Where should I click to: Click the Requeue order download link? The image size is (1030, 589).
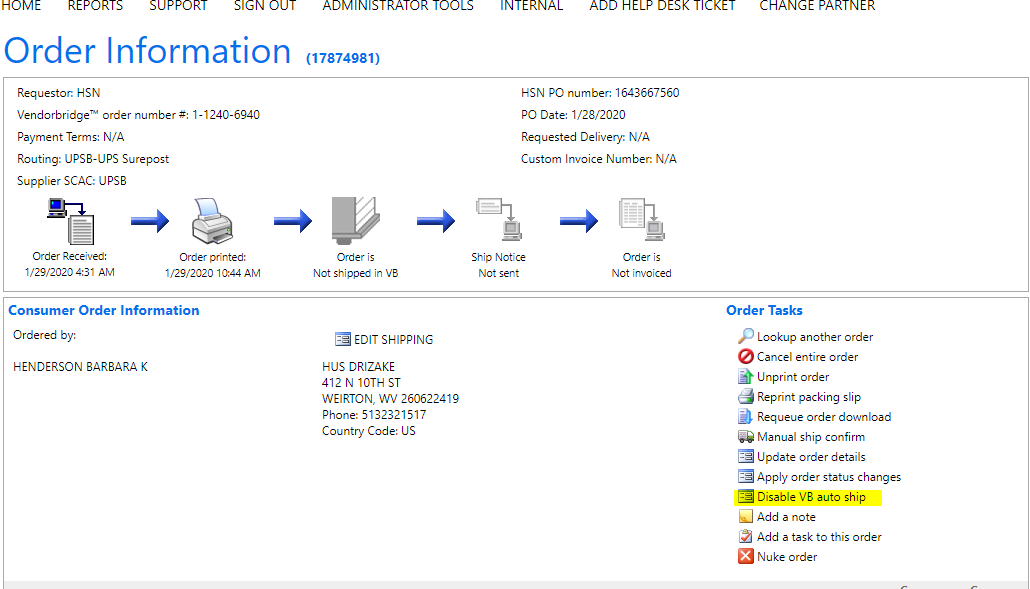pyautogui.click(x=824, y=417)
